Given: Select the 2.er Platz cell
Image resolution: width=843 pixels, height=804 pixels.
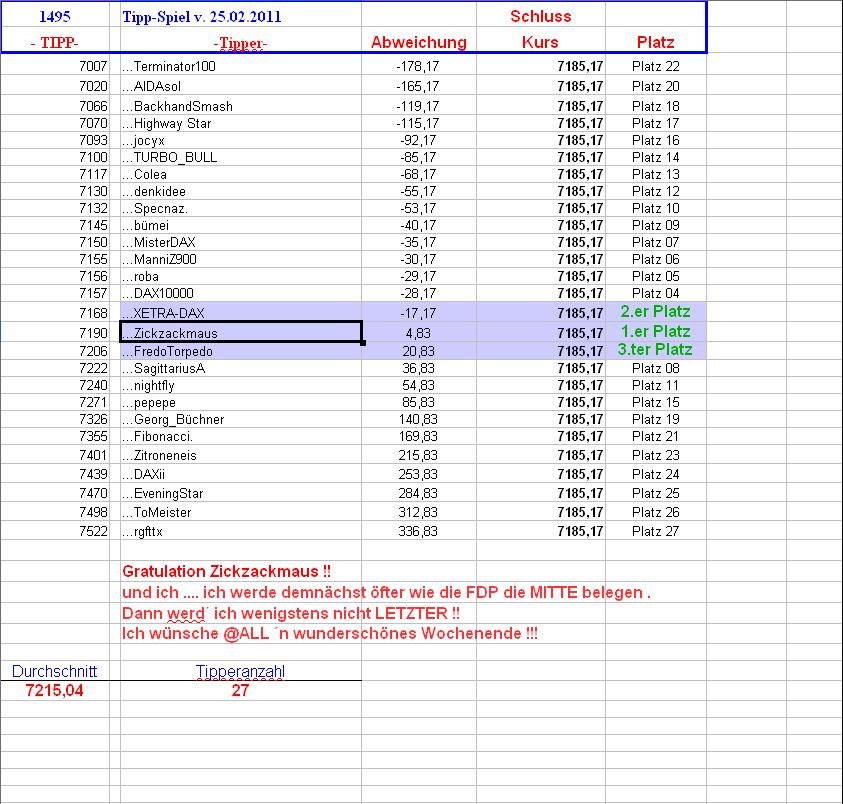Looking at the screenshot, I should [x=655, y=311].
